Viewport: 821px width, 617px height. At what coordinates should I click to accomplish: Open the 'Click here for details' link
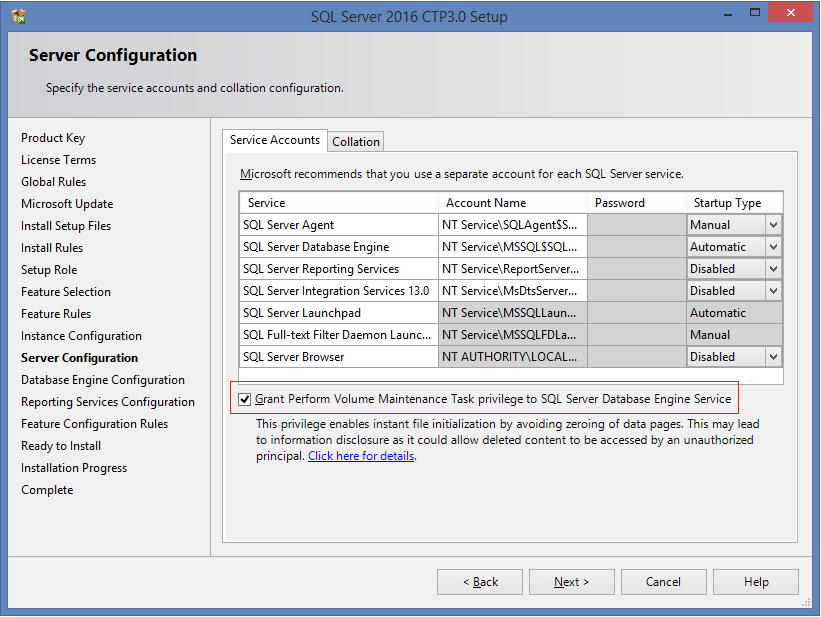(361, 456)
